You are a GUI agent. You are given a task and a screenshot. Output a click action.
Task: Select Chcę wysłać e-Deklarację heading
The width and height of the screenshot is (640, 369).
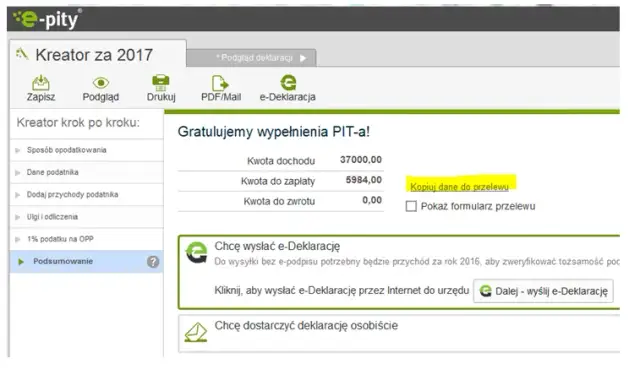277,246
